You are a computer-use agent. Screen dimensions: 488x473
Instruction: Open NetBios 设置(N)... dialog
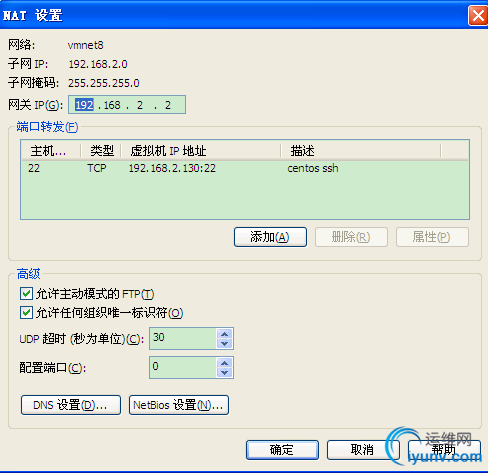tap(179, 405)
